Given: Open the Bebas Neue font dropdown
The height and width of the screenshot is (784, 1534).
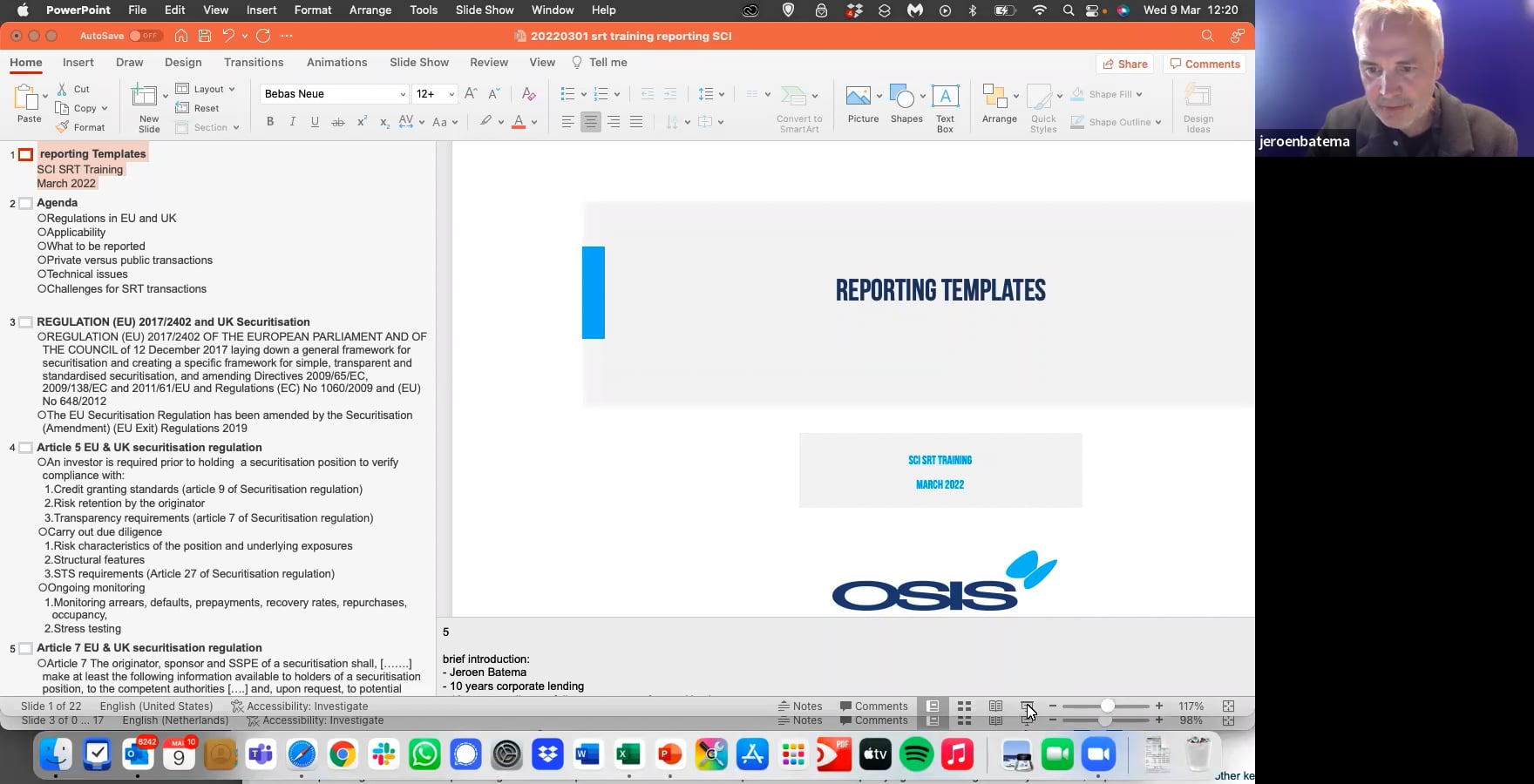Looking at the screenshot, I should pos(403,94).
